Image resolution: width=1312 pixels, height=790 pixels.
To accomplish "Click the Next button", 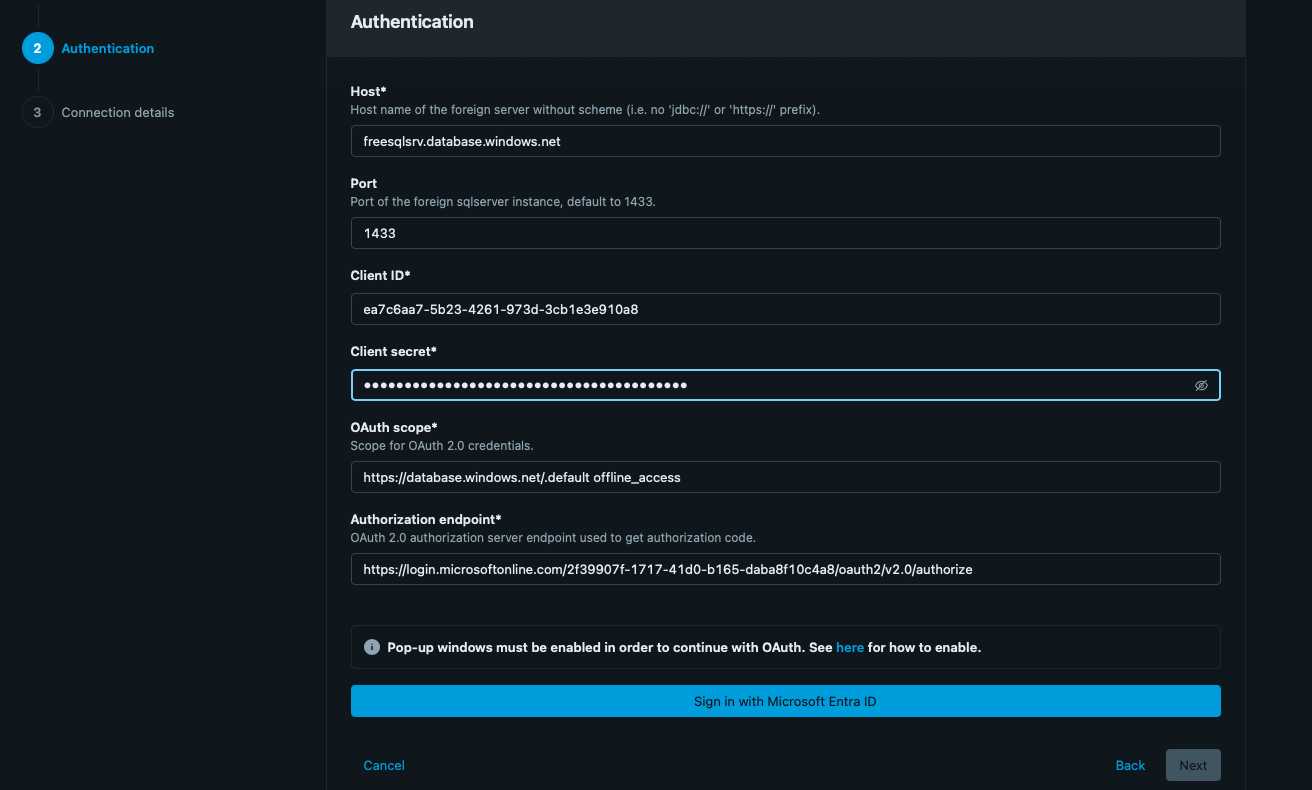I will [x=1193, y=765].
